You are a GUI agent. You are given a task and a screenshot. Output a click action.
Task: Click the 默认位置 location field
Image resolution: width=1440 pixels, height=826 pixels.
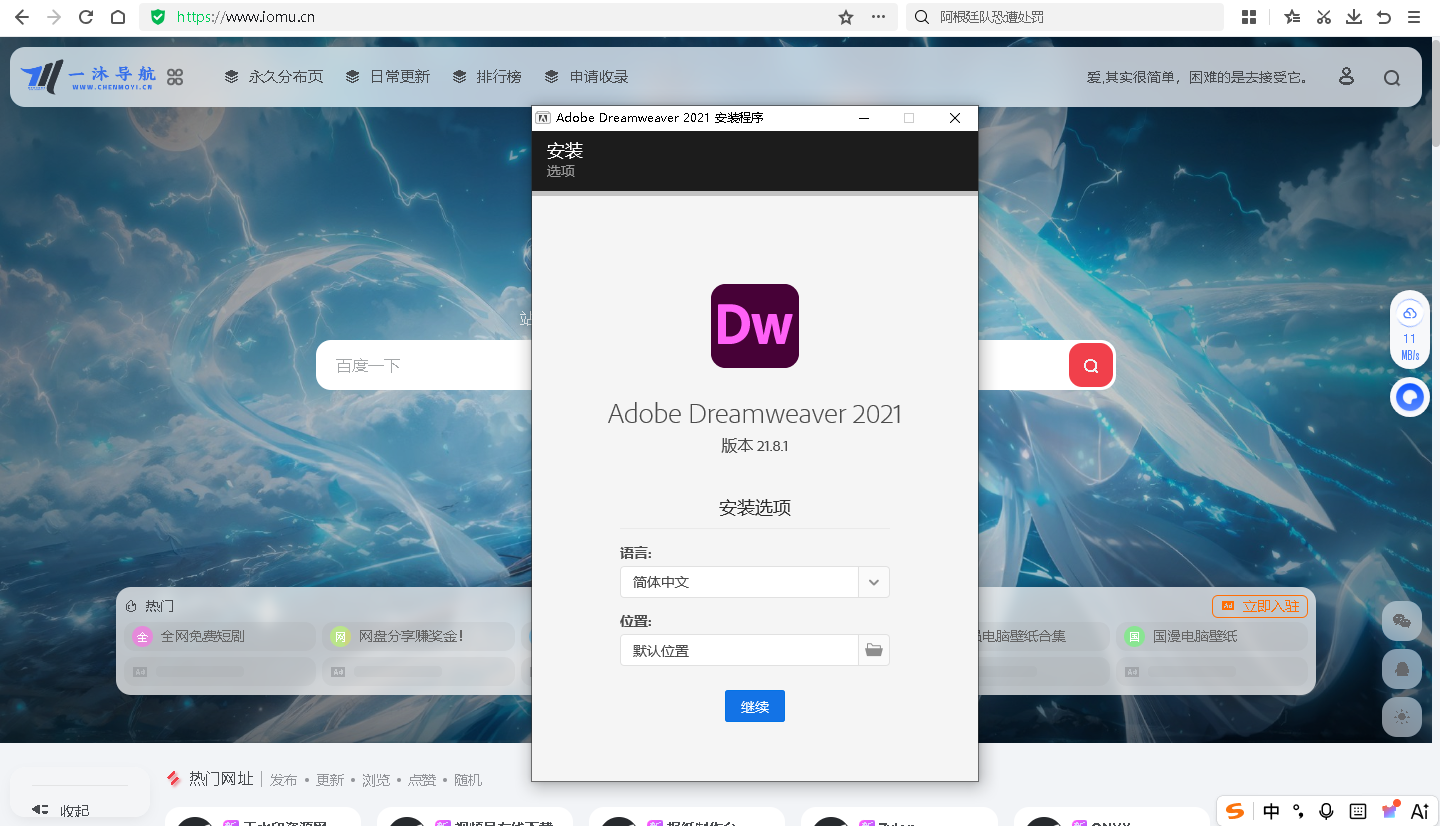(x=739, y=650)
